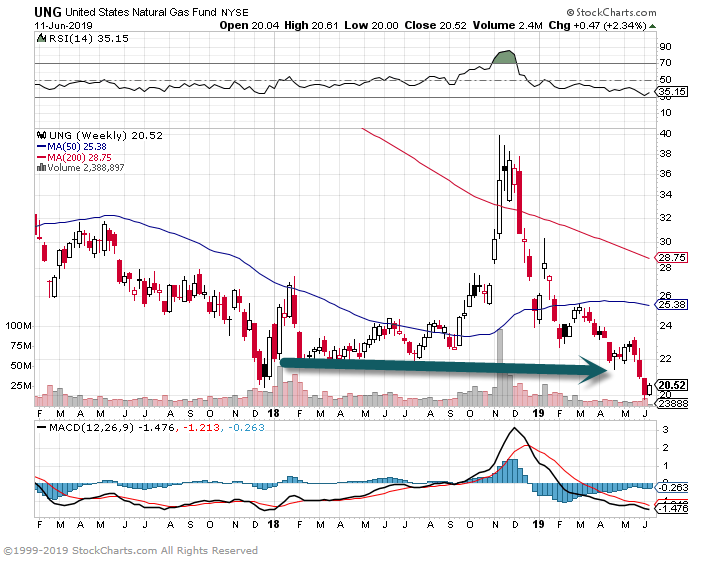This screenshot has height=569, width=713.
Task: Click the volume bars icon beside Volume 2,388,897
Action: point(41,167)
